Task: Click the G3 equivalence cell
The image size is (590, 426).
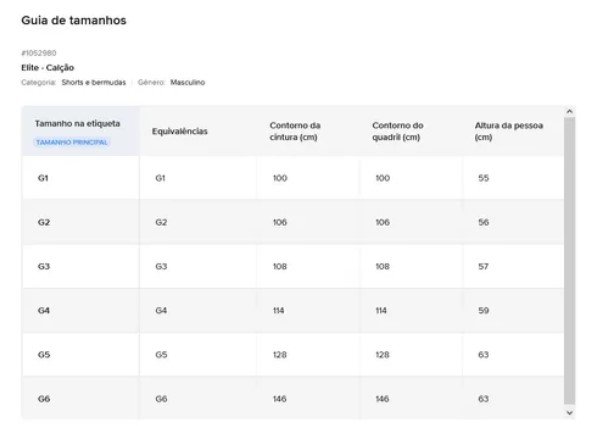Action: [x=198, y=266]
